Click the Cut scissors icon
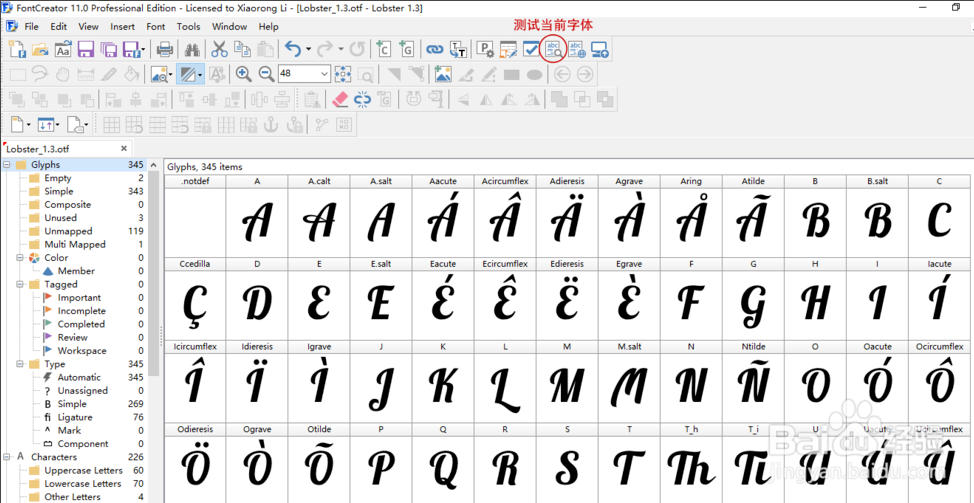 point(219,49)
